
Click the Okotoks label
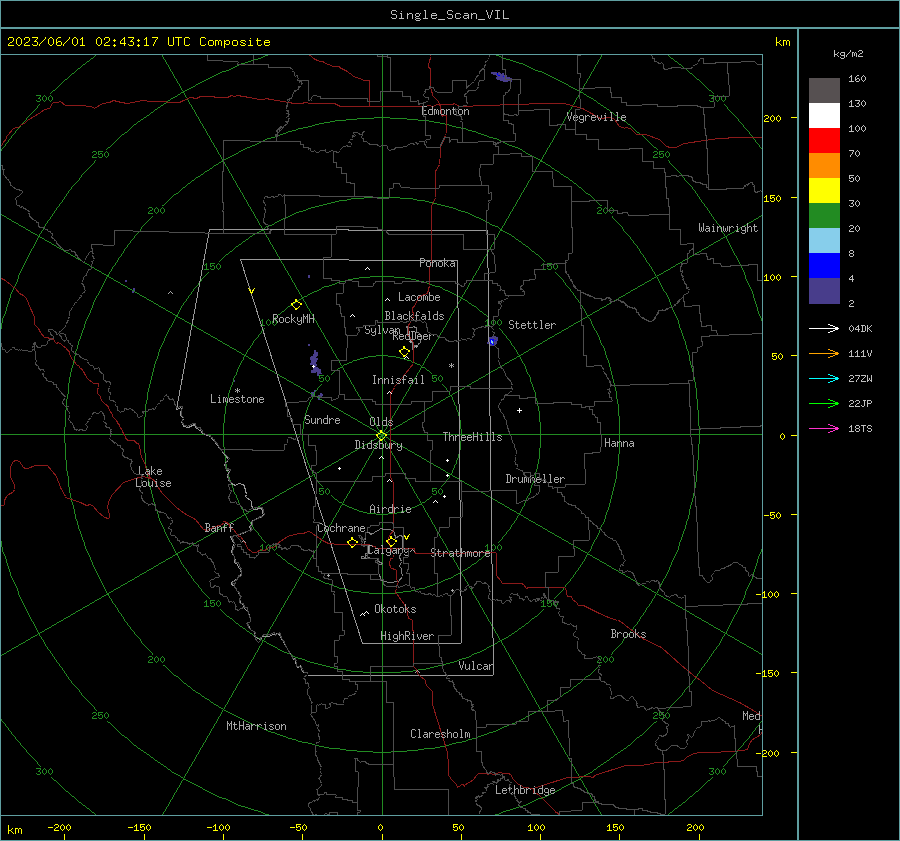coord(395,609)
